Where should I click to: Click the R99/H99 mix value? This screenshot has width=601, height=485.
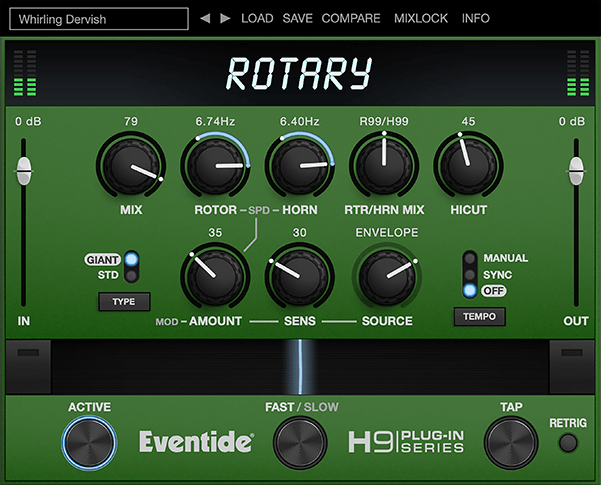(x=384, y=122)
